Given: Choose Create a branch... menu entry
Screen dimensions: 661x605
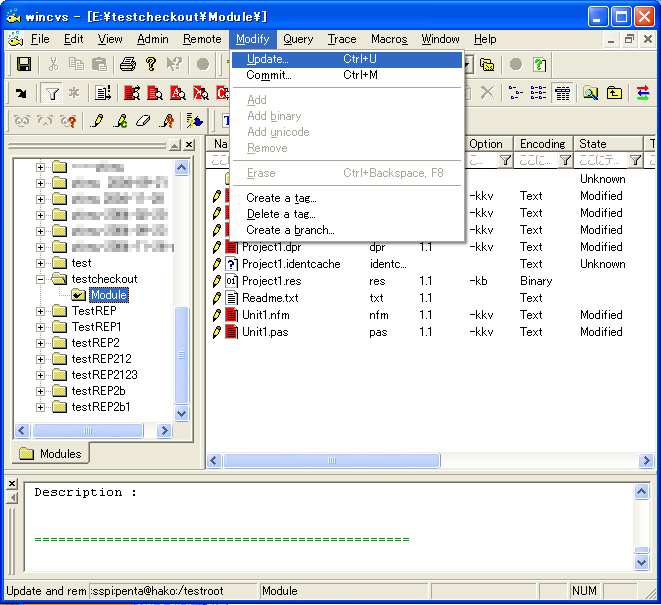Looking at the screenshot, I should click(x=347, y=230).
